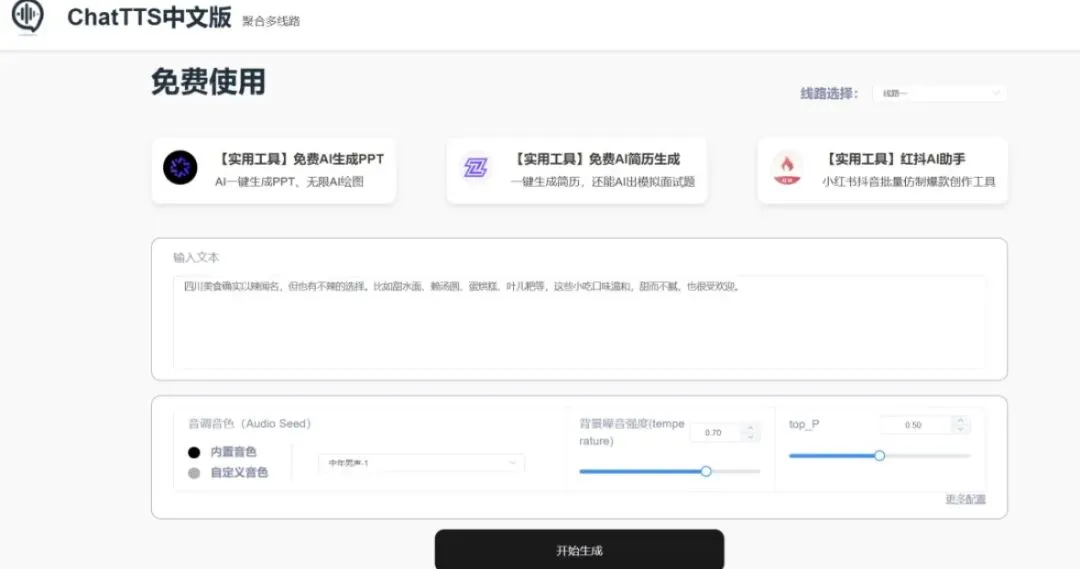Increase top_P value with up arrow
Screen dimensions: 1080x569
[961, 420]
